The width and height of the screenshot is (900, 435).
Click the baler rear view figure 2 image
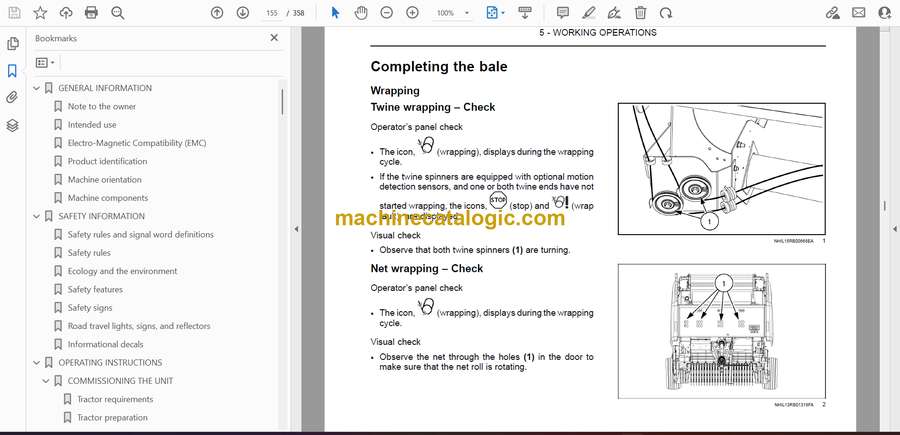(x=721, y=331)
